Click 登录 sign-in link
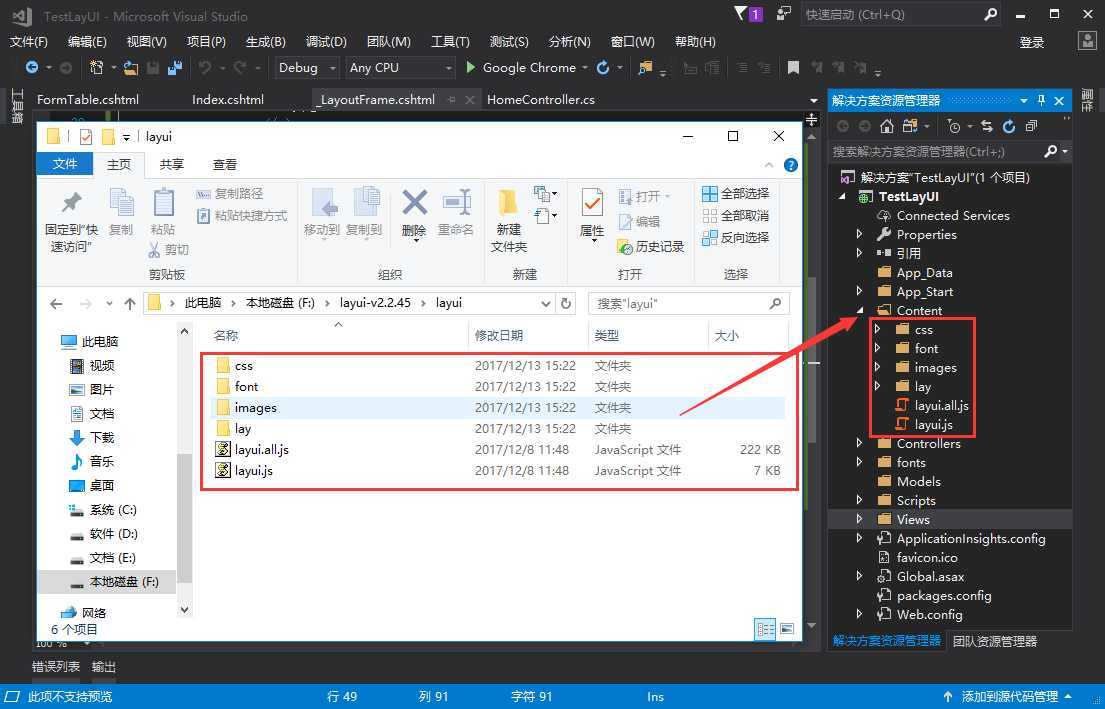 coord(1032,42)
